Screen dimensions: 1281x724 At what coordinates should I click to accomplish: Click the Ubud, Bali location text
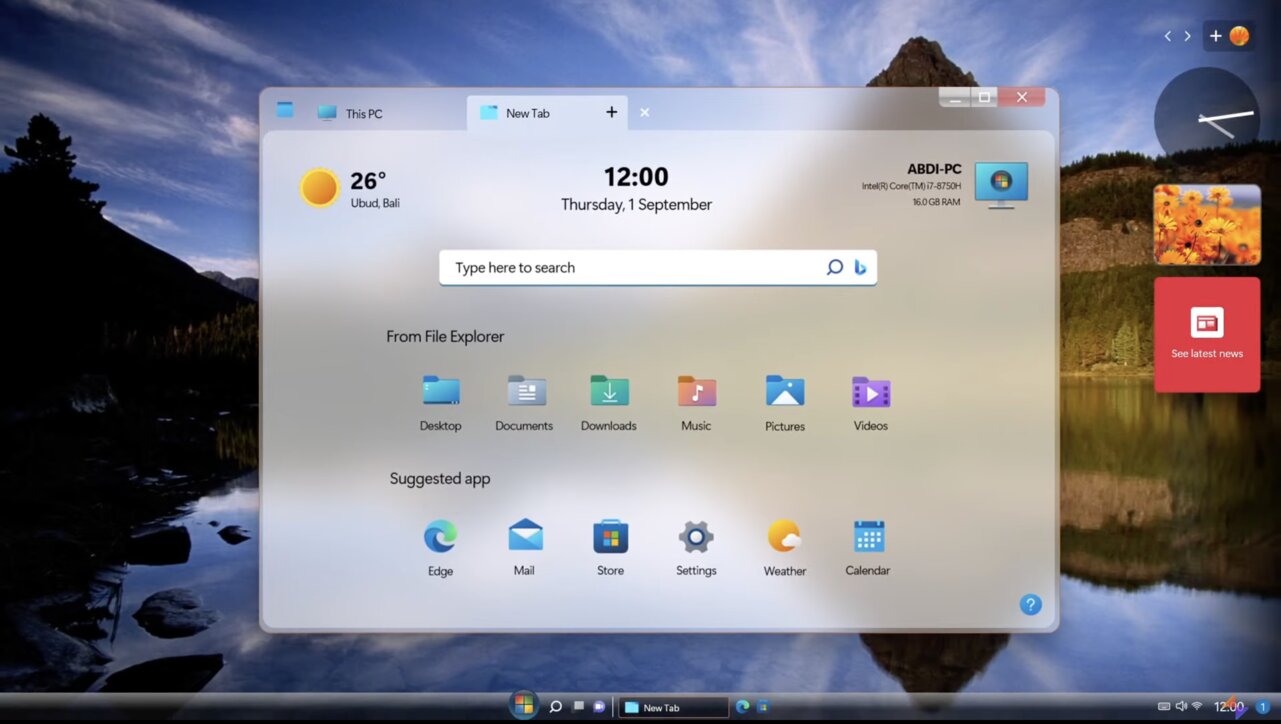point(375,203)
